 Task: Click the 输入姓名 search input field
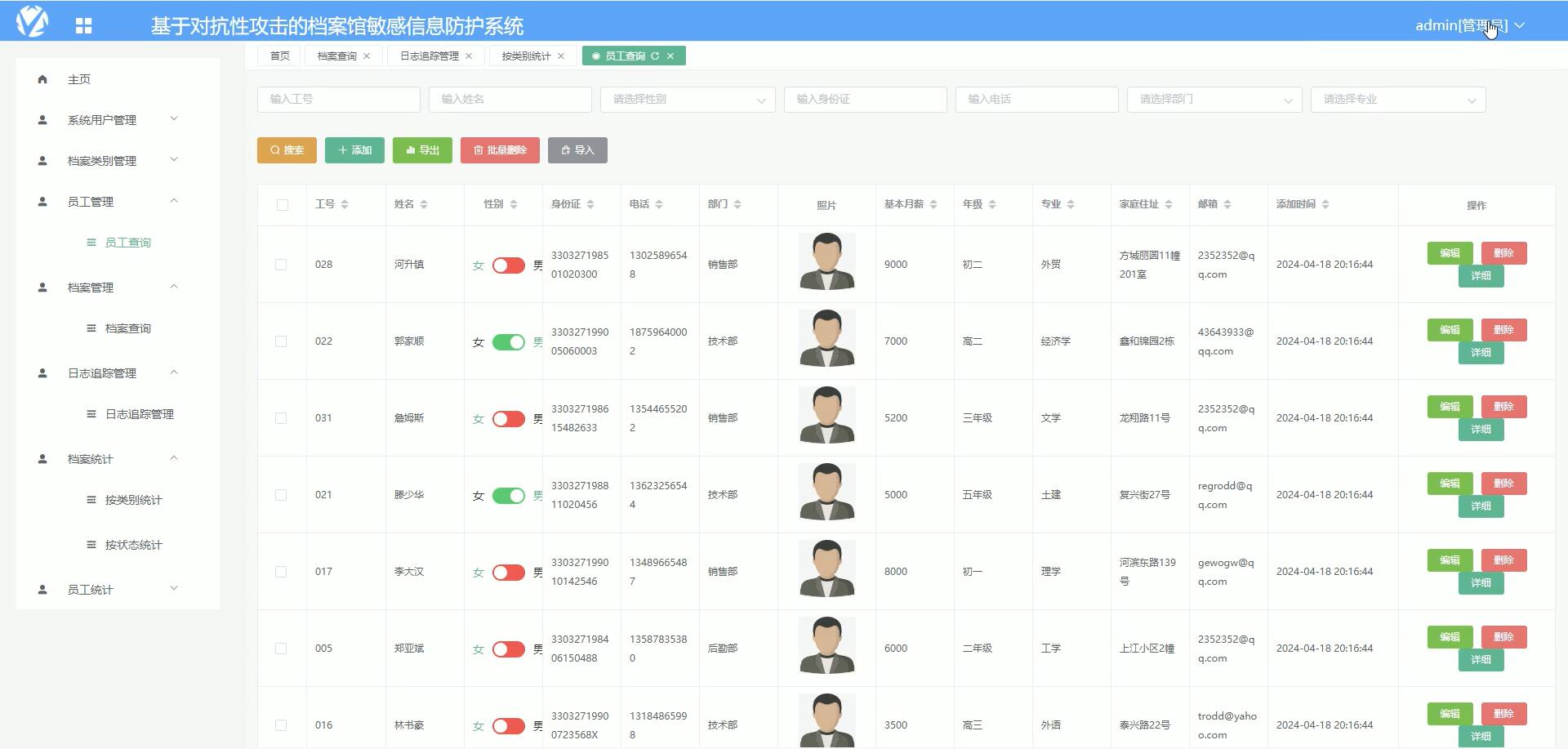click(510, 100)
